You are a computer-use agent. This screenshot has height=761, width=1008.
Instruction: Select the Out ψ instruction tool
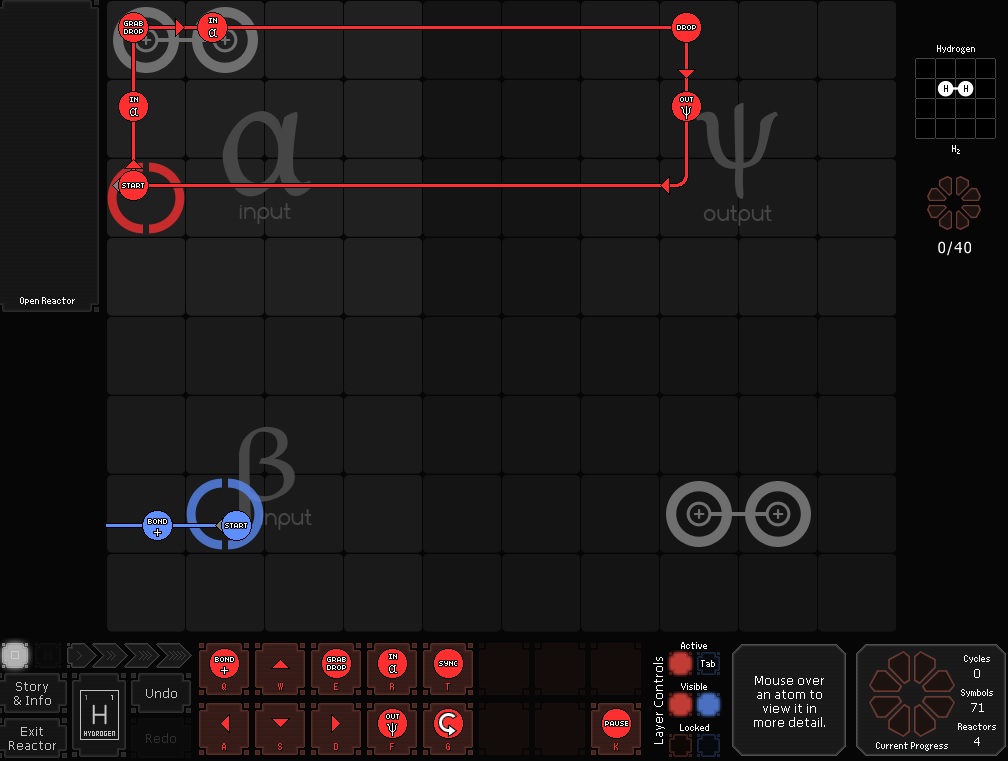coord(392,722)
